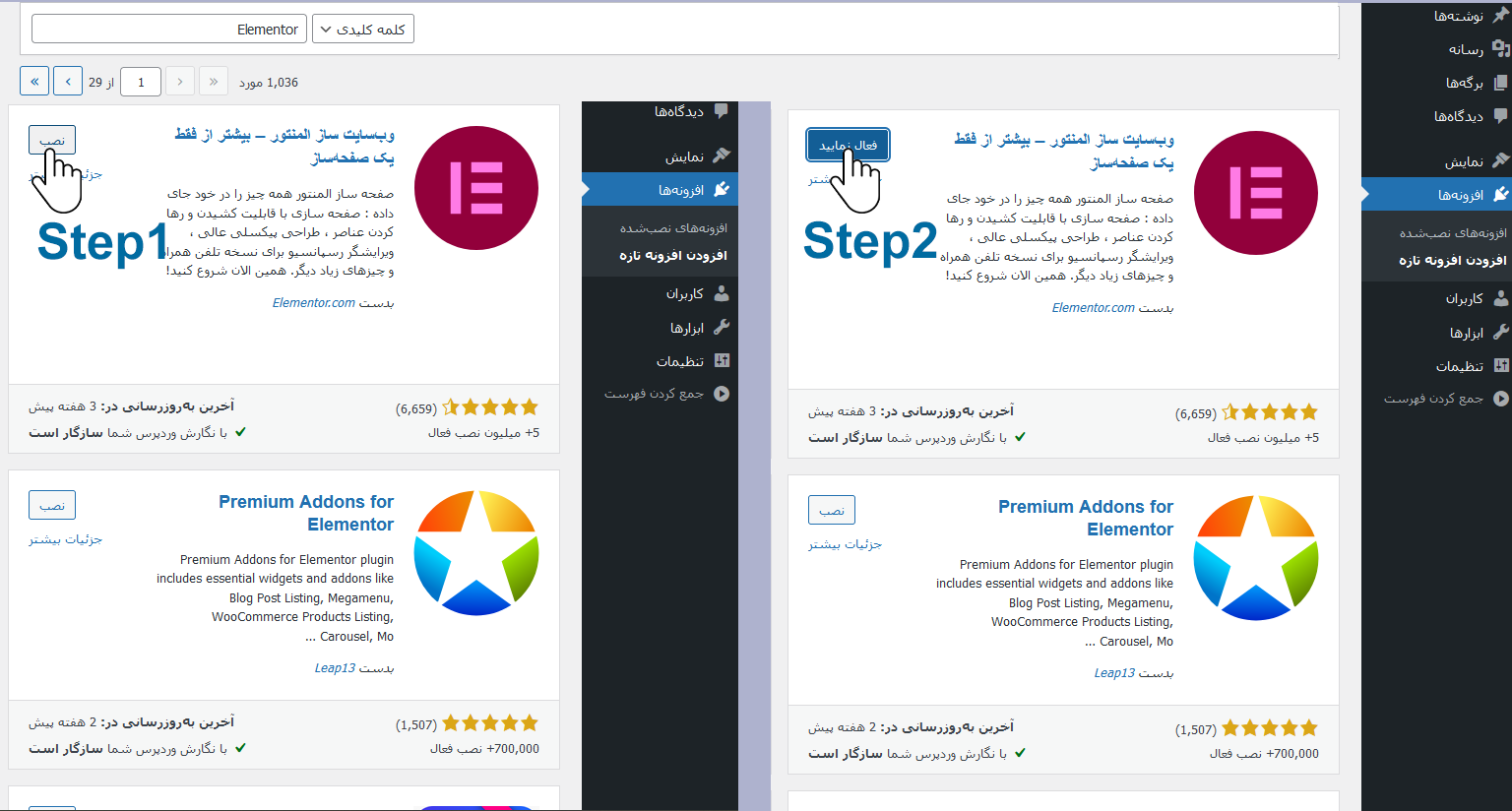Click the Elementor logo in the right screenshot
Viewport: 1512px width, 811px height.
1256,193
